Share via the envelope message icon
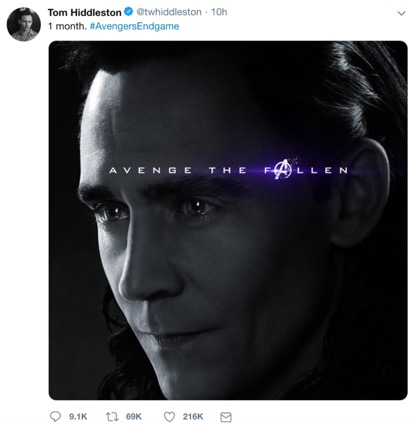415x424 pixels. tap(226, 417)
